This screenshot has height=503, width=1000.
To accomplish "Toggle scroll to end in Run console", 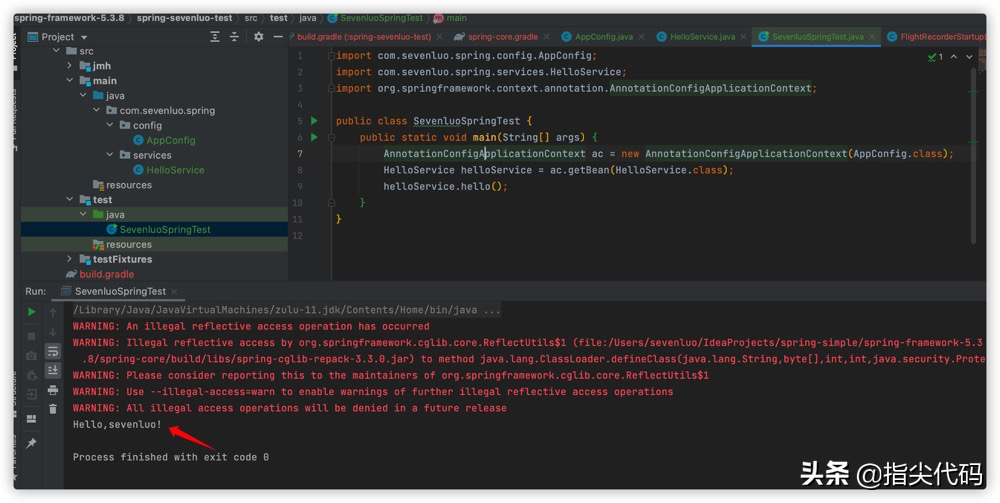I will click(x=53, y=370).
